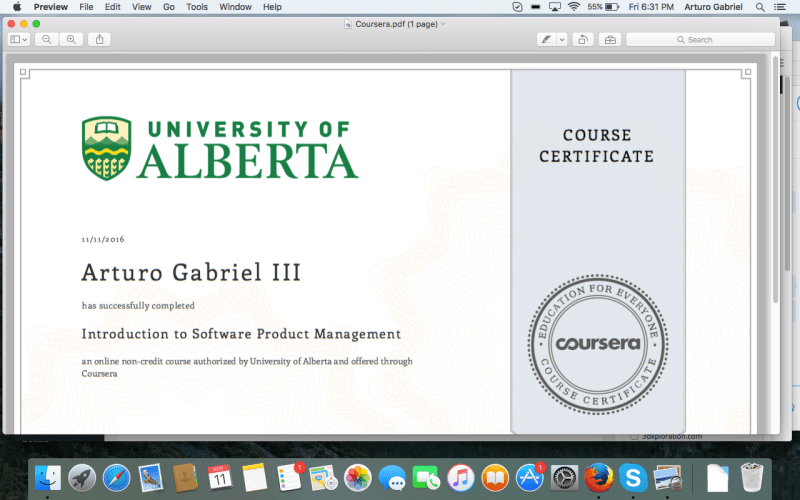The image size is (800, 500).
Task: Open the Wi-Fi status menu
Action: [574, 7]
